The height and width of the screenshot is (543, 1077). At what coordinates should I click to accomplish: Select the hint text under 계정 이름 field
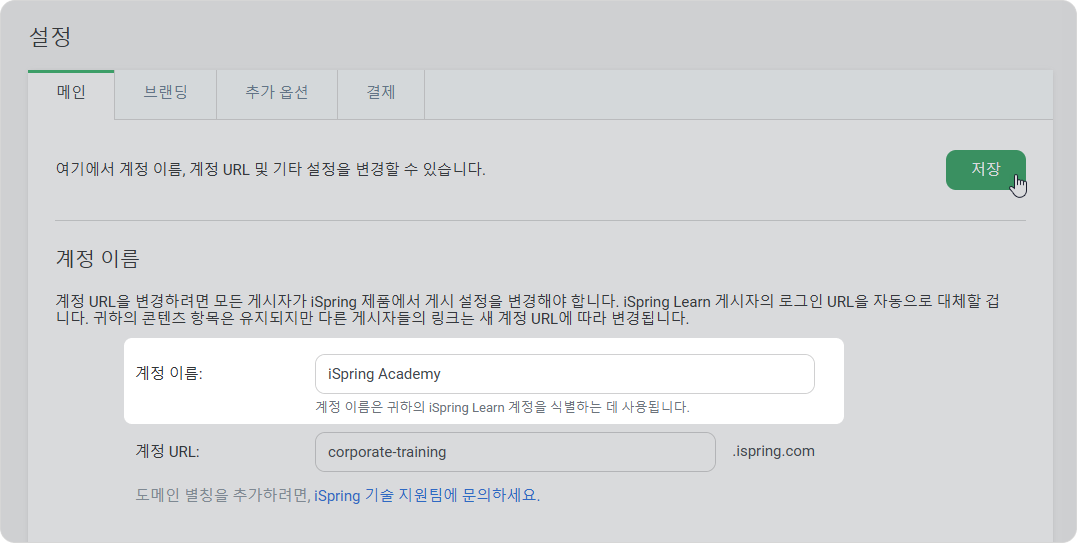pyautogui.click(x=502, y=407)
